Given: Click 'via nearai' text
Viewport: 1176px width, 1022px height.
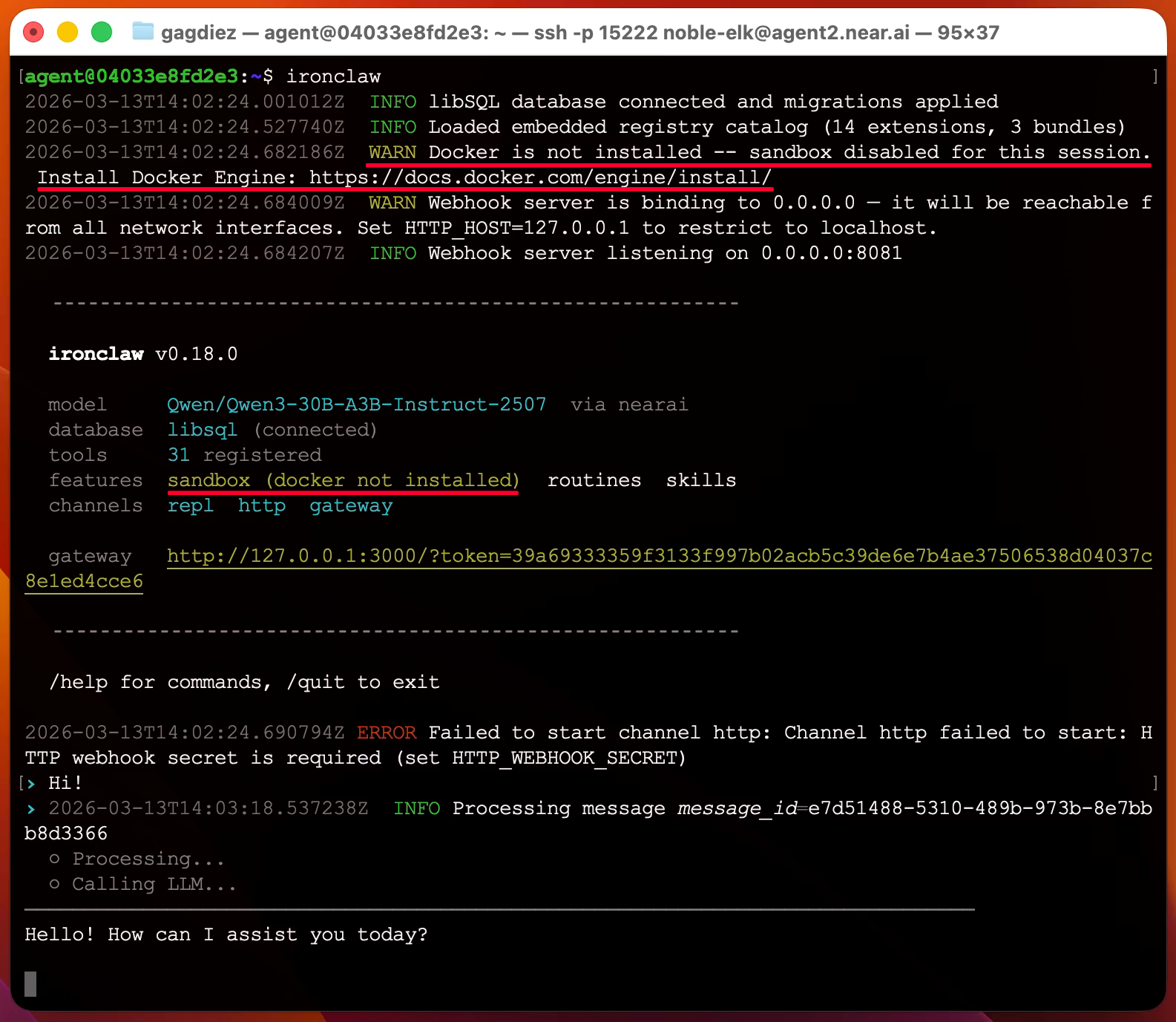Looking at the screenshot, I should 629,404.
